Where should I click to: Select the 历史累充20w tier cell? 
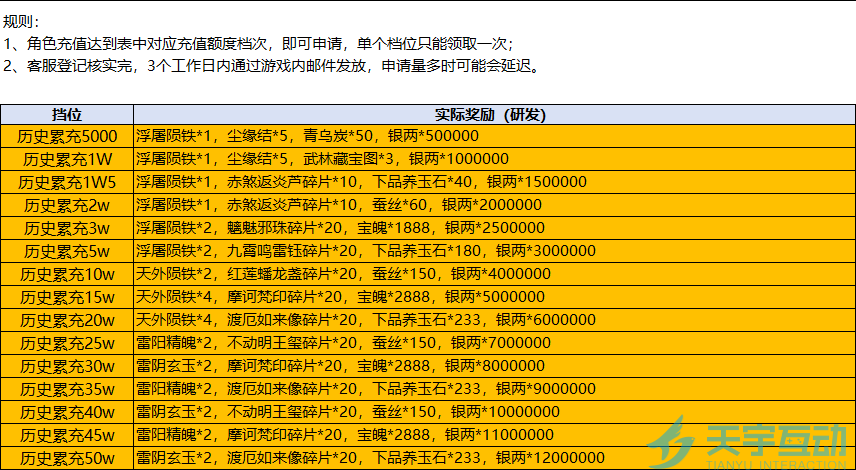pos(67,320)
